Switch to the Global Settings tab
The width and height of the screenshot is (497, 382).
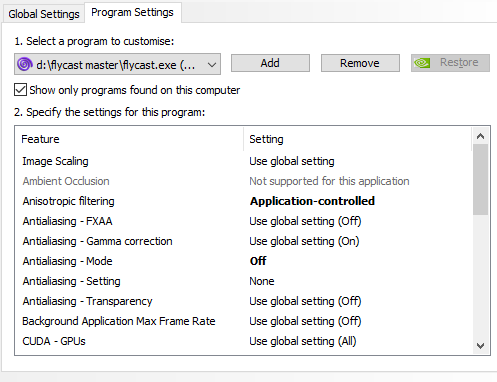[x=44, y=14]
